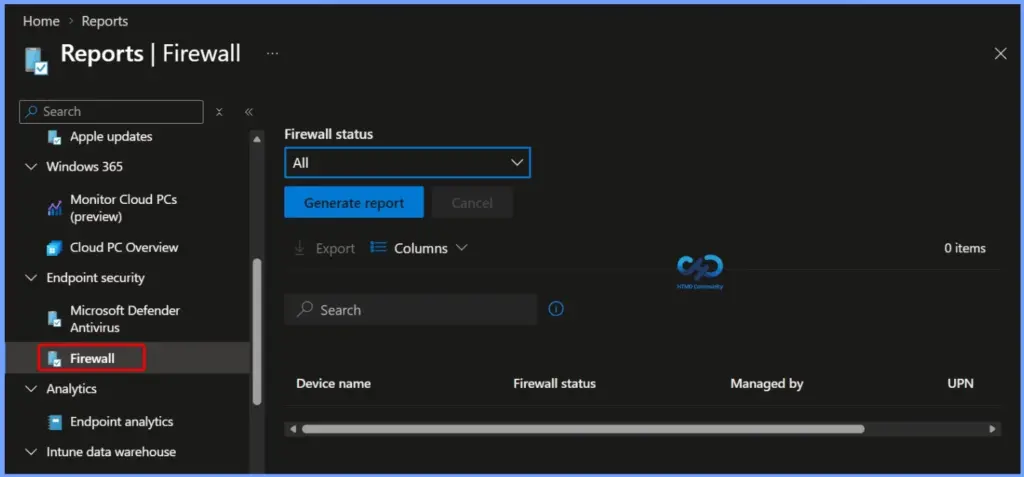Collapse the Endpoint security section
The image size is (1024, 477).
31,278
